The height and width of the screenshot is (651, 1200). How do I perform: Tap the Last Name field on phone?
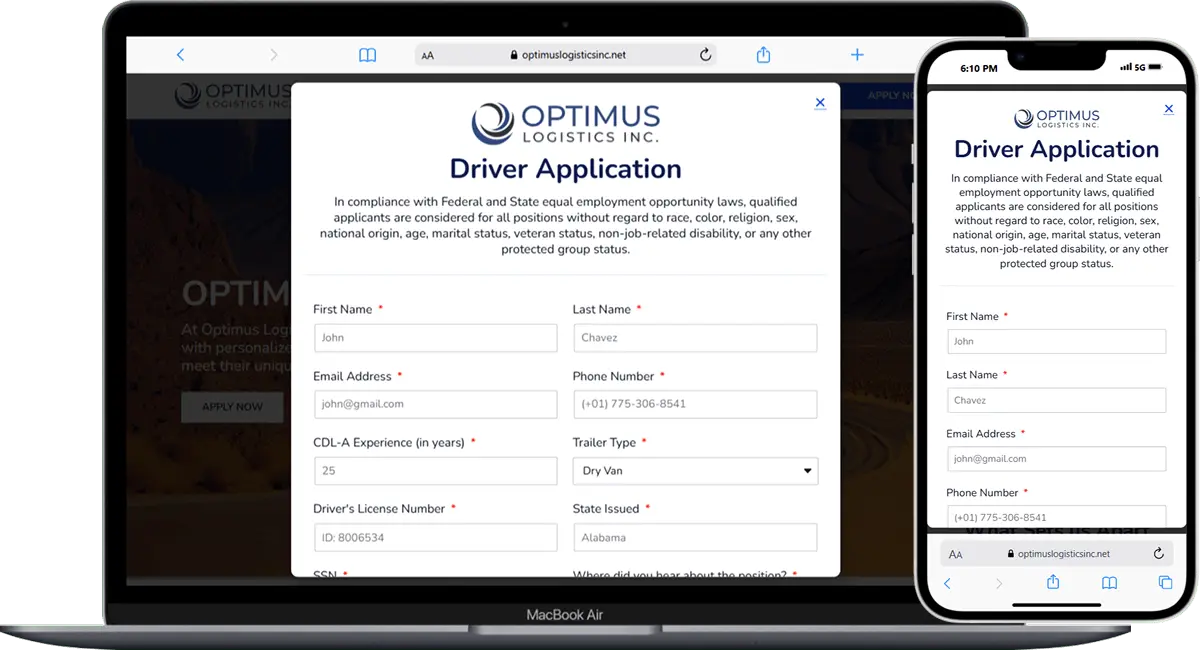(x=1056, y=400)
